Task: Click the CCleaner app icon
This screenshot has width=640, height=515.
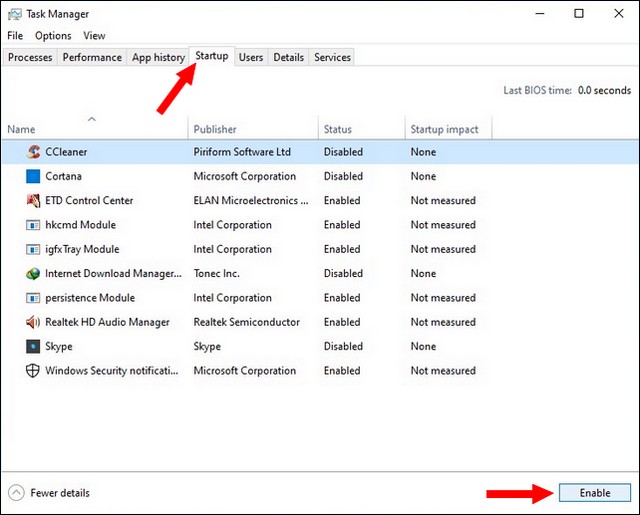Action: coord(33,152)
